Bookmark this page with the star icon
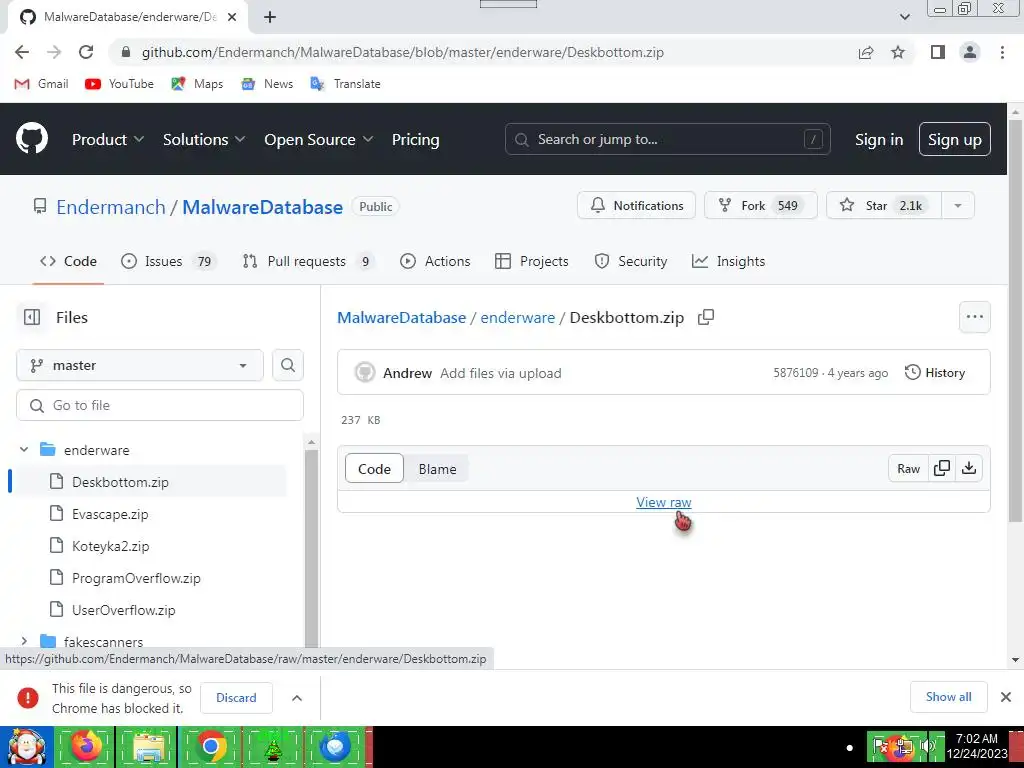The width and height of the screenshot is (1024, 768). (898, 52)
